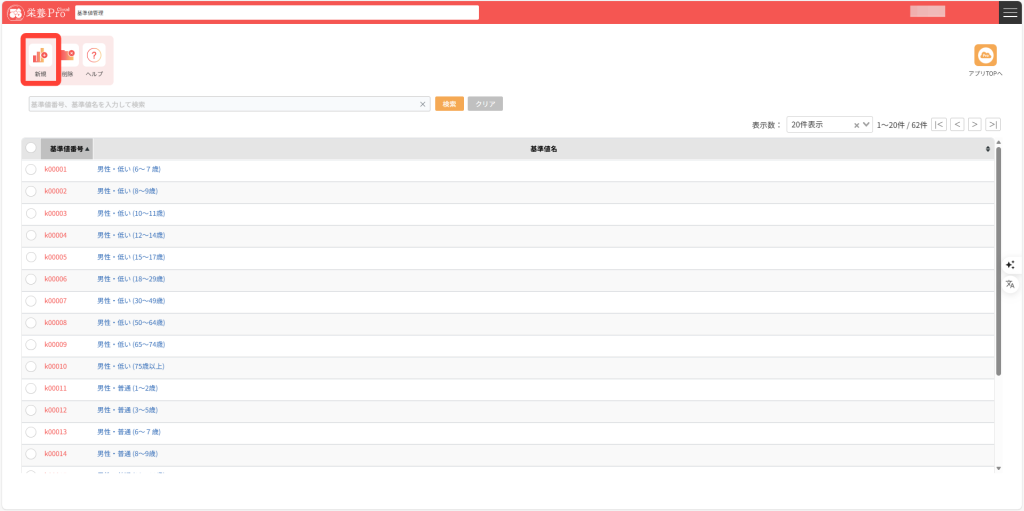Go to the previous page arrow
The width and height of the screenshot is (1024, 511).
point(957,125)
